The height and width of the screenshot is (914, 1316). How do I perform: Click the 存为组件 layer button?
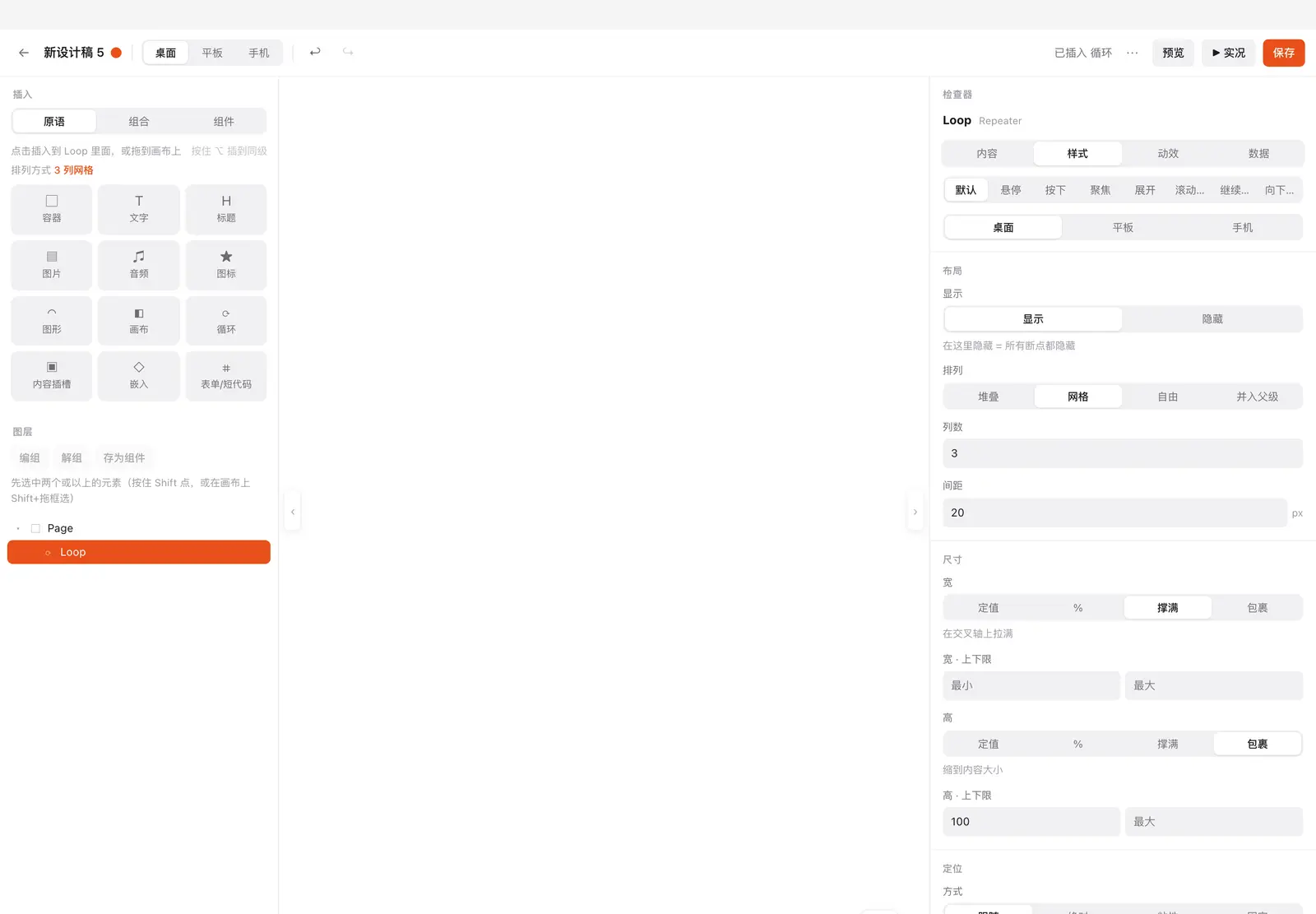(124, 458)
